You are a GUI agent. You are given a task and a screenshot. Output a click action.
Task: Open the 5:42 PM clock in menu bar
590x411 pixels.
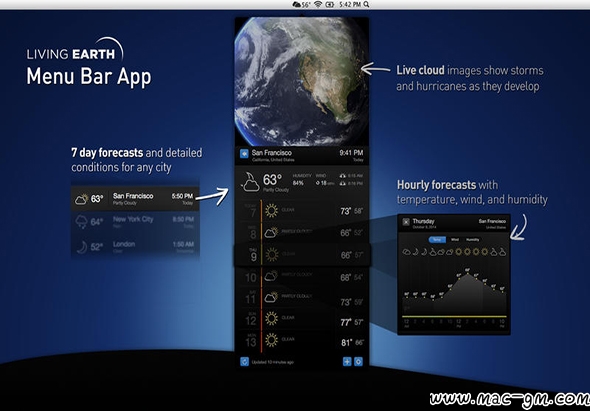click(x=350, y=5)
